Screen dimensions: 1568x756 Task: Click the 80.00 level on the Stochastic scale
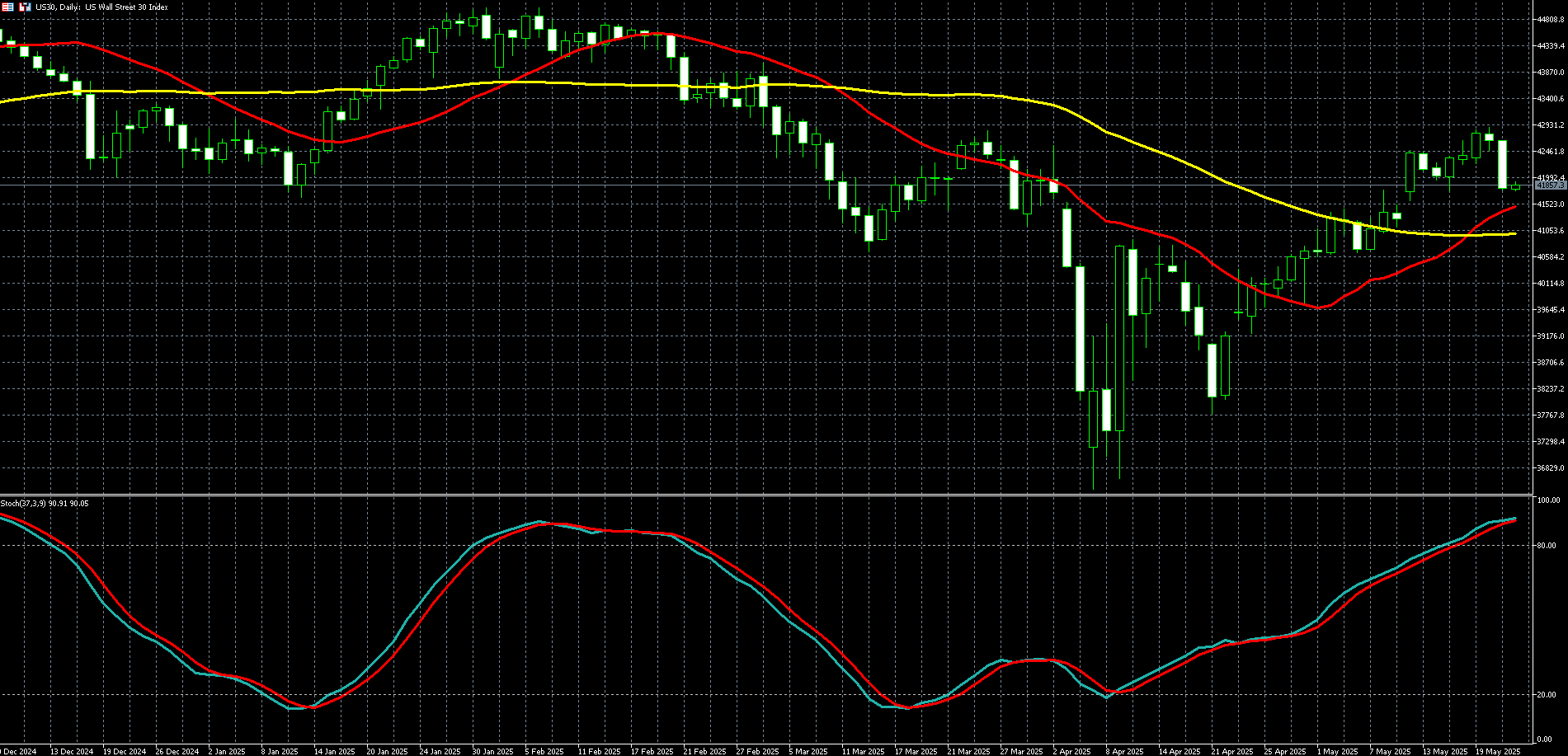[x=1546, y=546]
